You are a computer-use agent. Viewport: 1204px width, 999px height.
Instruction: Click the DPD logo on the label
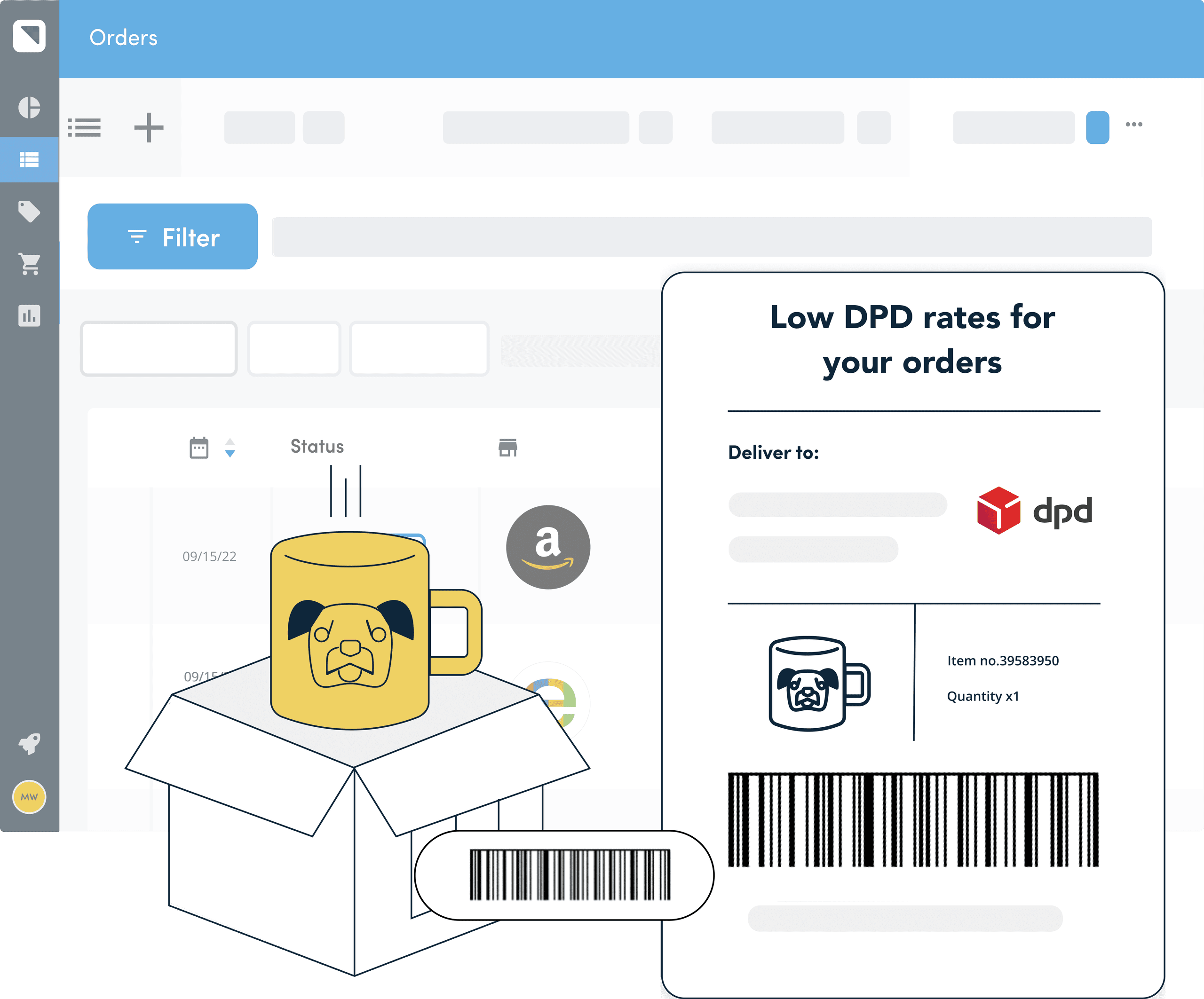tap(1034, 511)
